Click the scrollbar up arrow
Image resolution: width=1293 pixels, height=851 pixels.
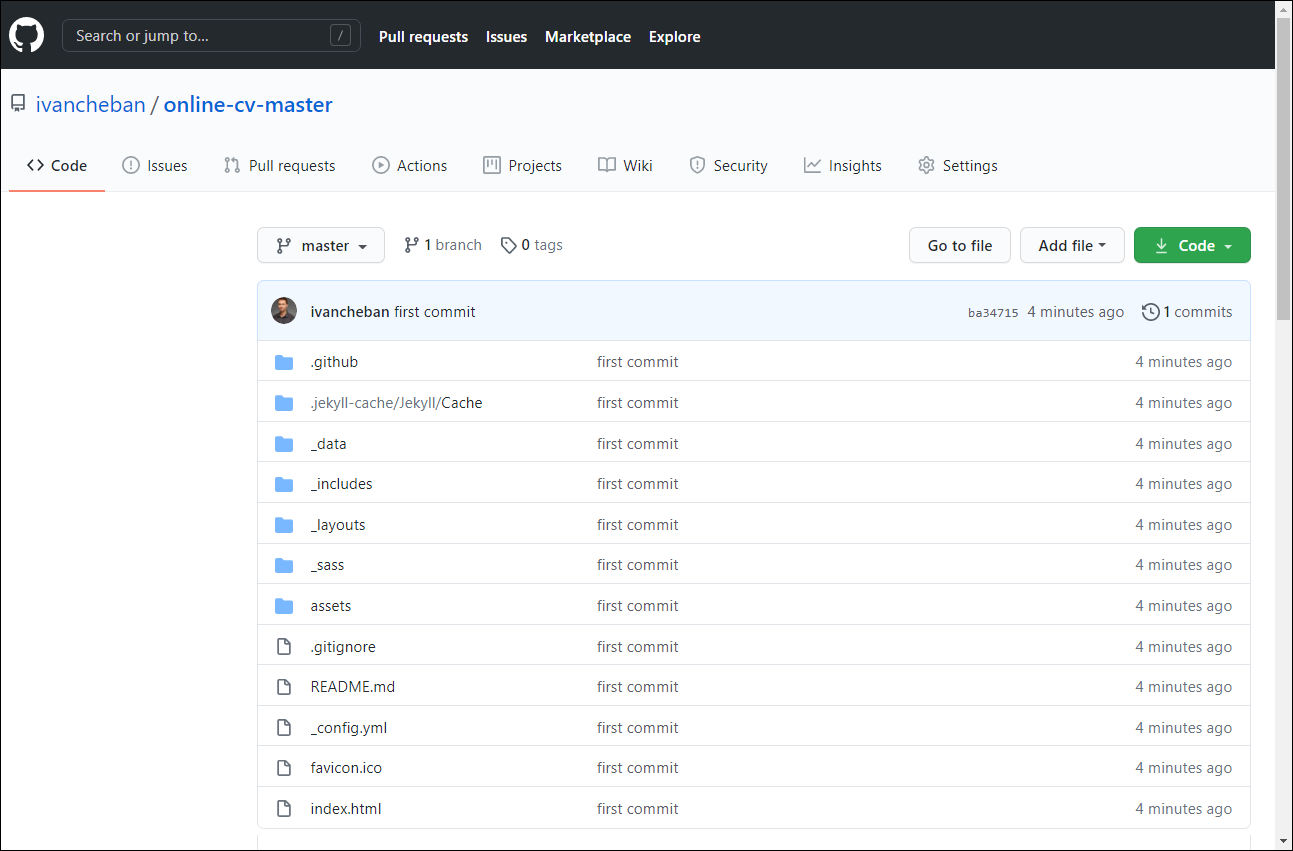coord(1284,8)
